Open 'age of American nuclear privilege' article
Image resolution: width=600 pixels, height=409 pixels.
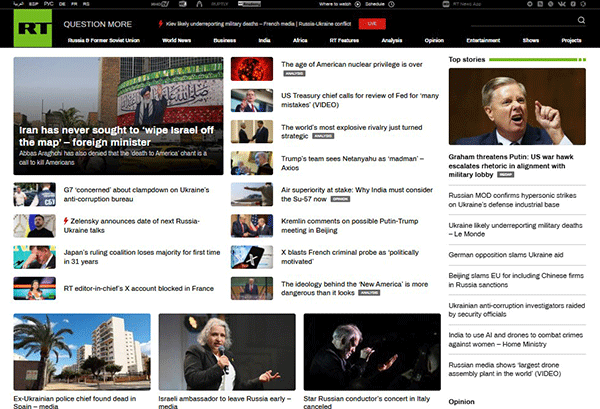[352, 64]
